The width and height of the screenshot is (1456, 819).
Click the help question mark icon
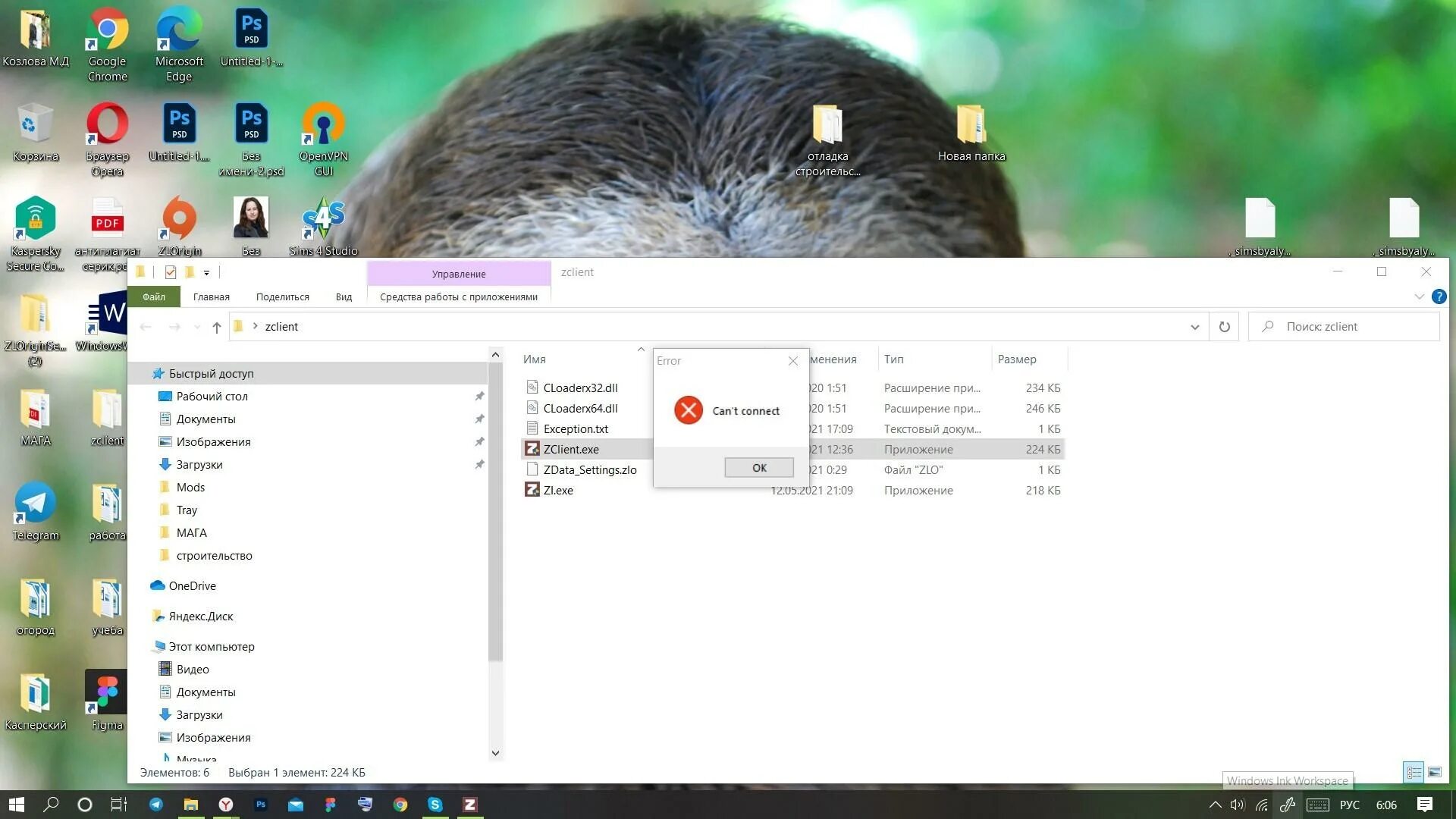(1439, 297)
